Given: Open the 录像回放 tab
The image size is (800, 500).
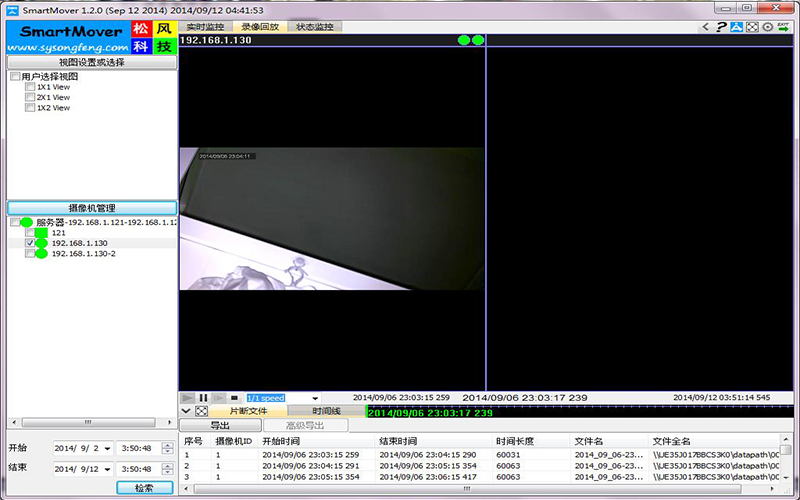Looking at the screenshot, I should tap(260, 27).
